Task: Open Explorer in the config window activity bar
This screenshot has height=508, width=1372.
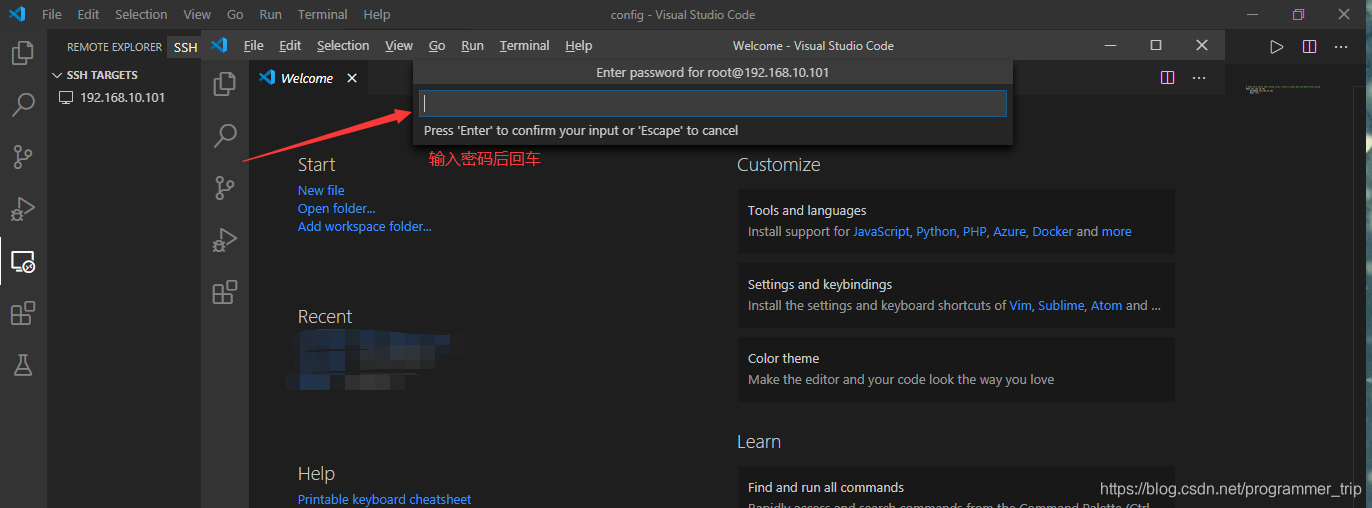Action: tap(23, 52)
